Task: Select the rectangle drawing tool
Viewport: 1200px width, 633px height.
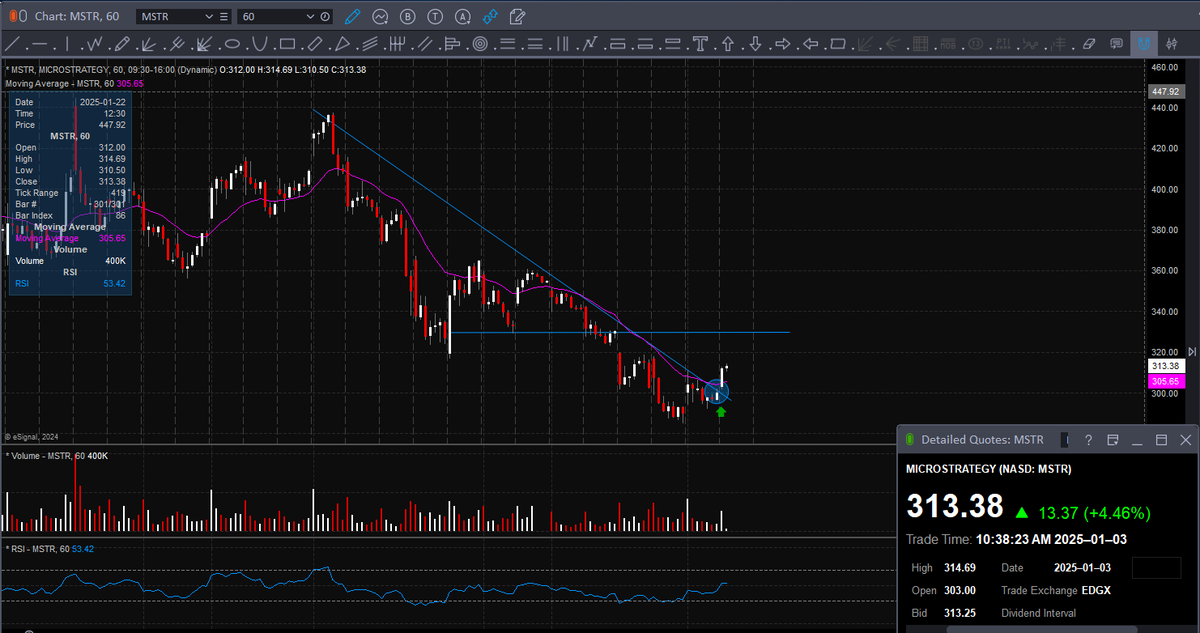Action: (287, 44)
